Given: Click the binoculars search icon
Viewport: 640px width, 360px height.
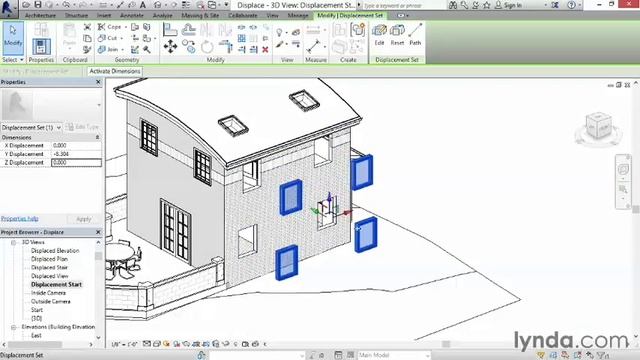Looking at the screenshot, I should click(453, 5).
